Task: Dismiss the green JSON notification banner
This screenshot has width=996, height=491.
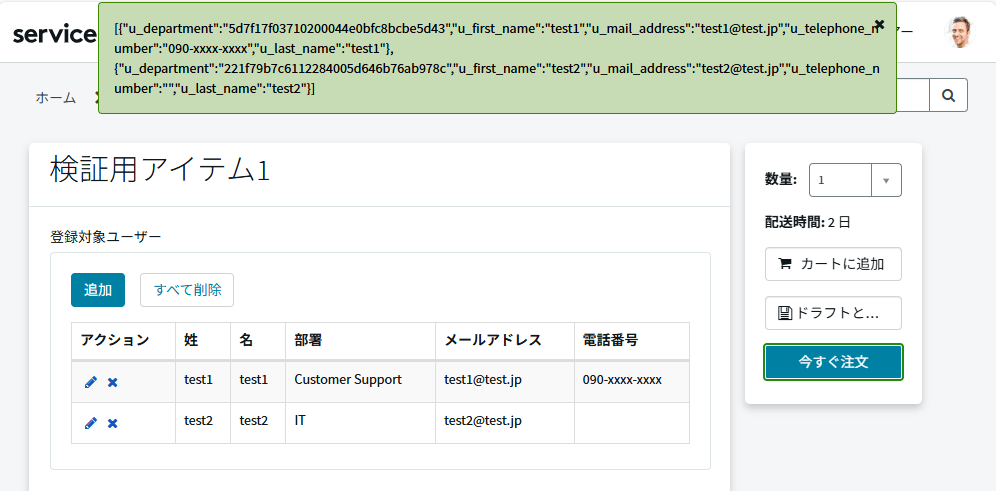Action: 879,24
